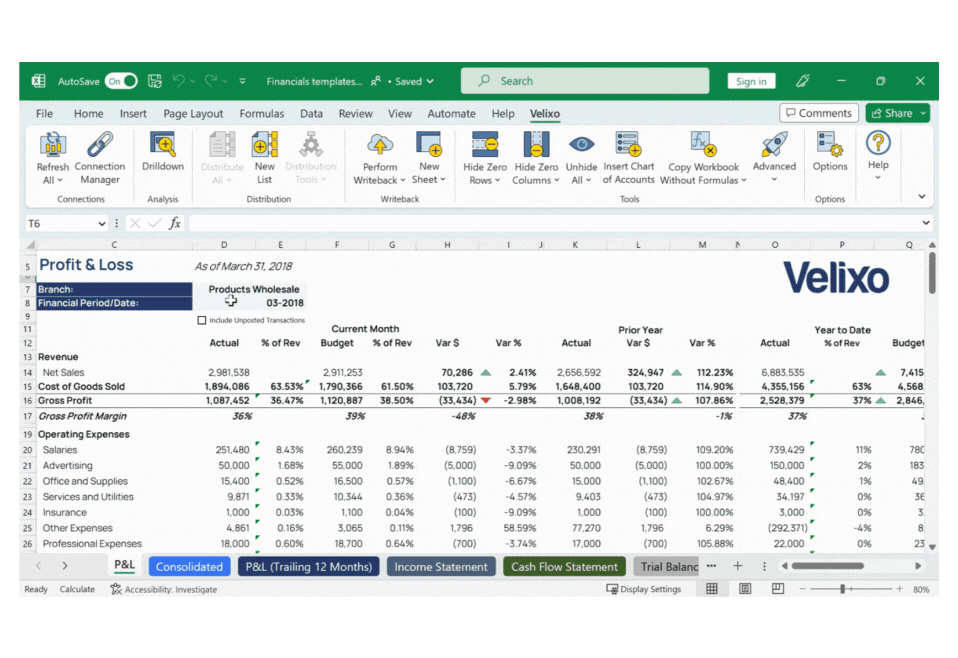Click inside the formula bar

coord(400,222)
